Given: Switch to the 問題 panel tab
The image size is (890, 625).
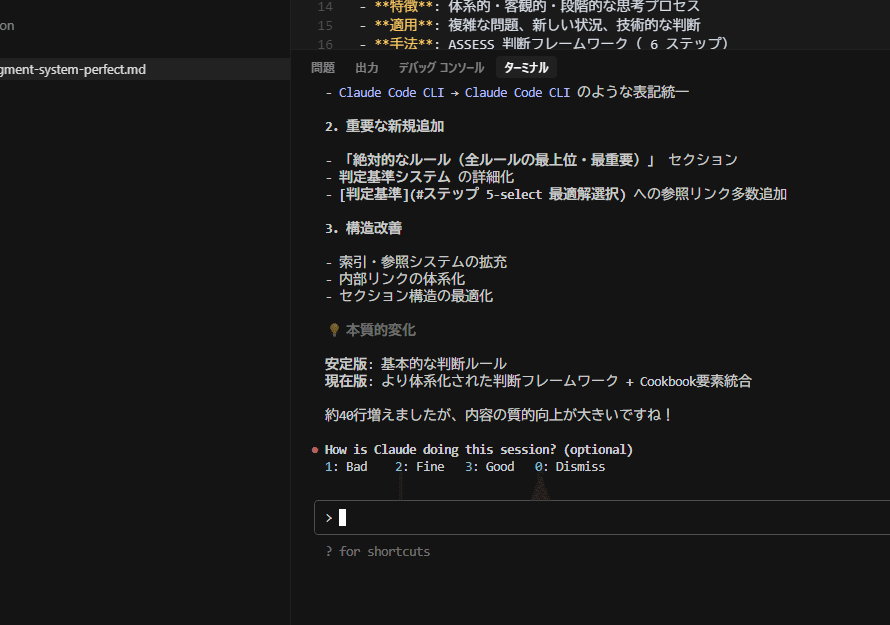Looking at the screenshot, I should click(x=323, y=68).
